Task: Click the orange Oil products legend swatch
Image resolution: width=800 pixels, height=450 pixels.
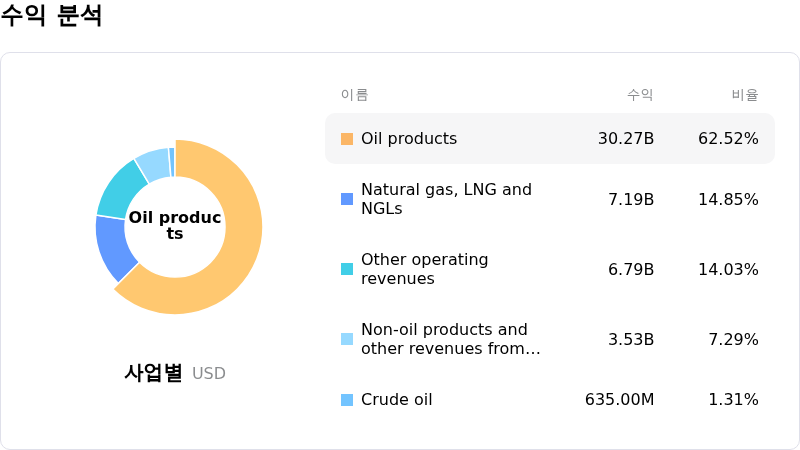Action: click(347, 139)
